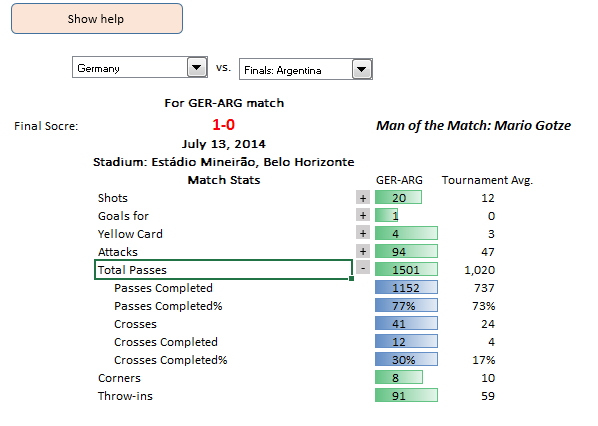The width and height of the screenshot is (598, 426).
Task: Select the Man of the Match text
Action: (473, 125)
